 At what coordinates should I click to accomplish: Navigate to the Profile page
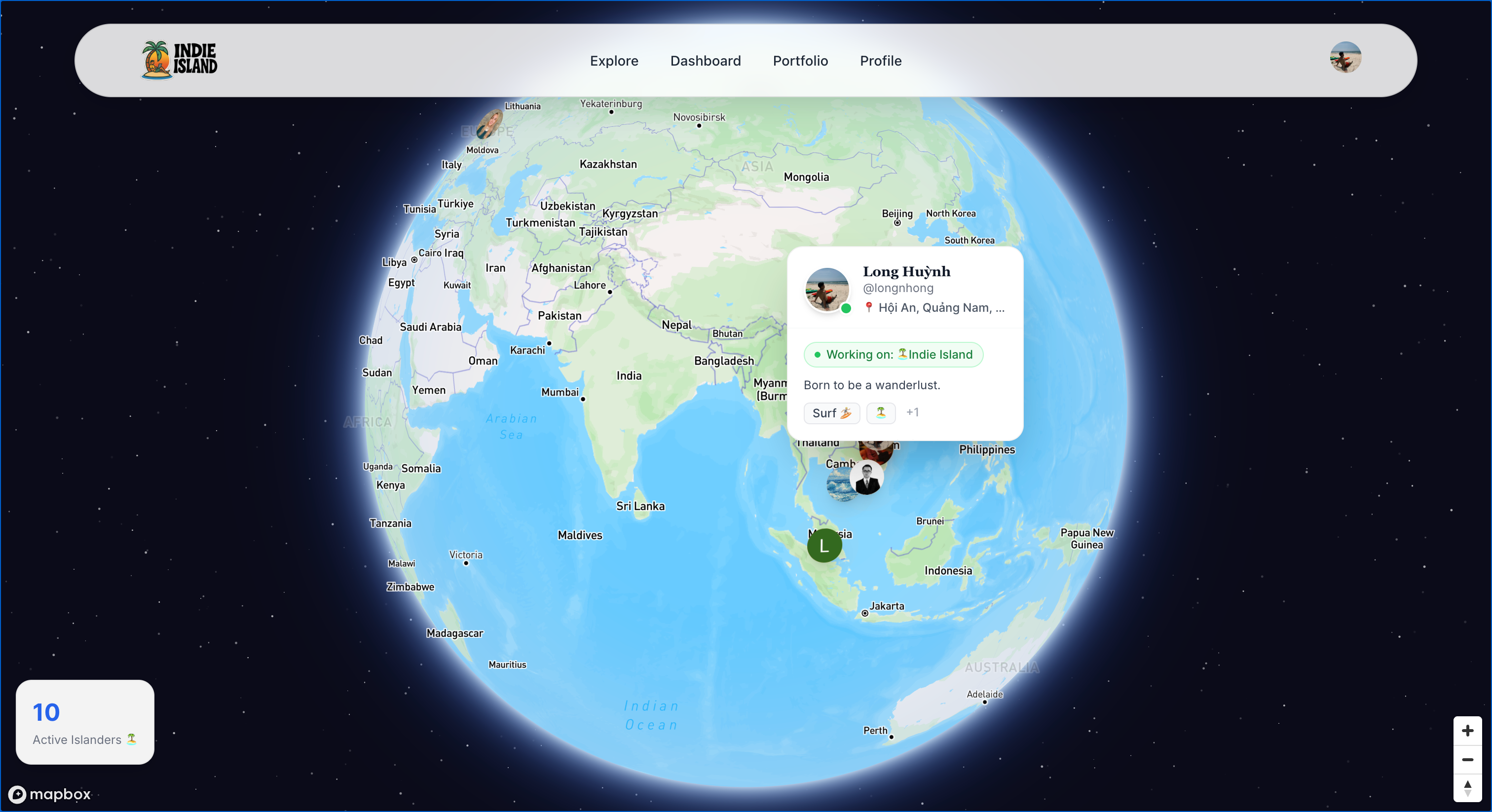(880, 61)
